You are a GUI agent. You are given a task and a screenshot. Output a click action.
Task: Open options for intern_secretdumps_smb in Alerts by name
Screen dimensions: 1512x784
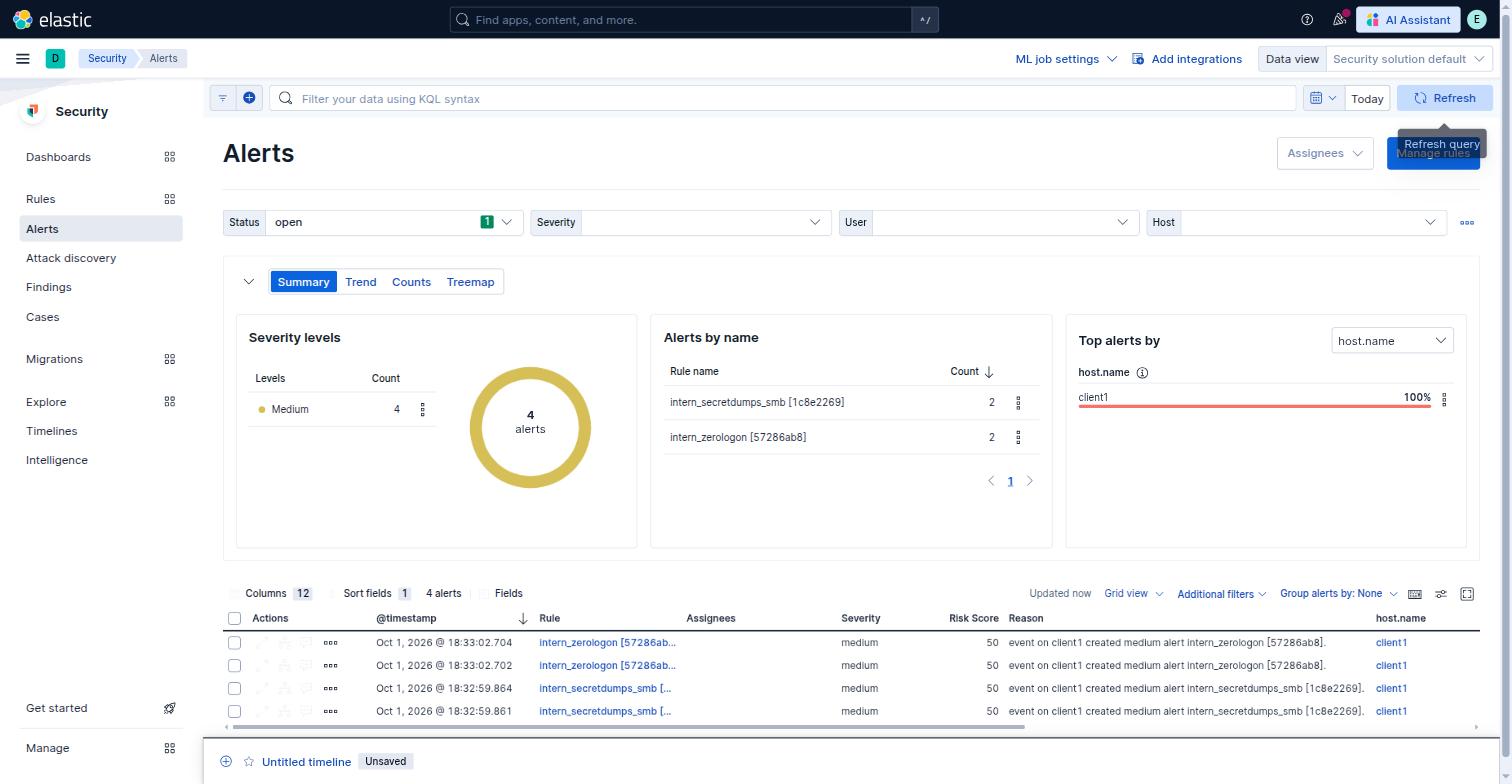1018,403
